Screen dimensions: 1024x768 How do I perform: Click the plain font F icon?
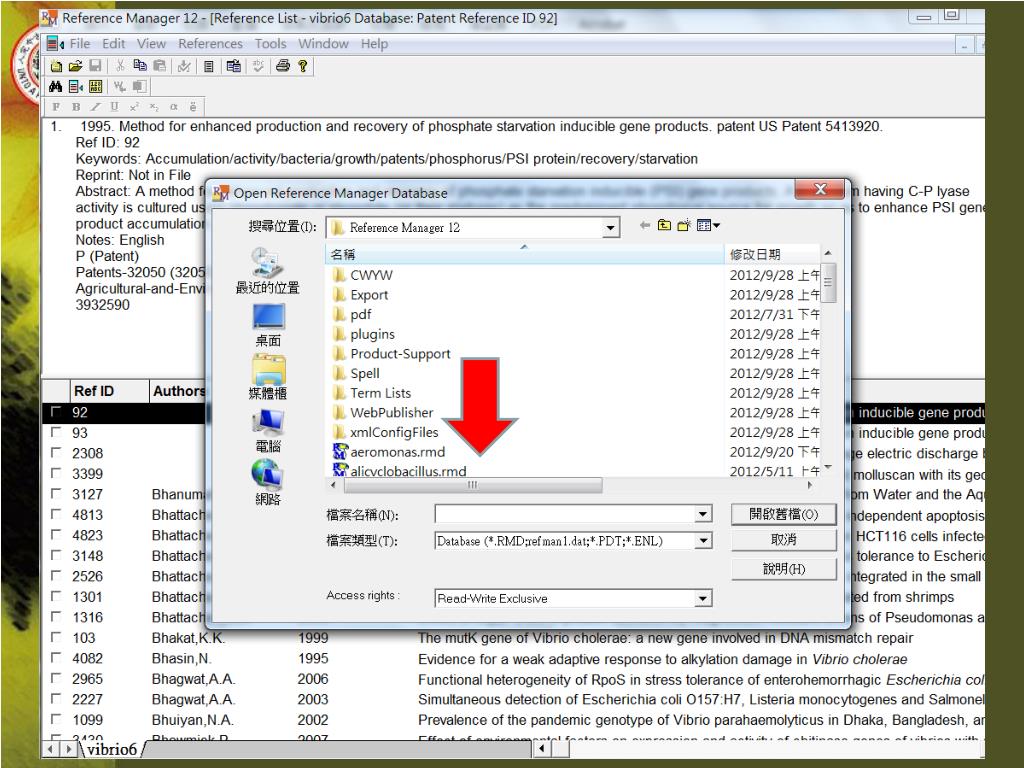click(x=56, y=107)
